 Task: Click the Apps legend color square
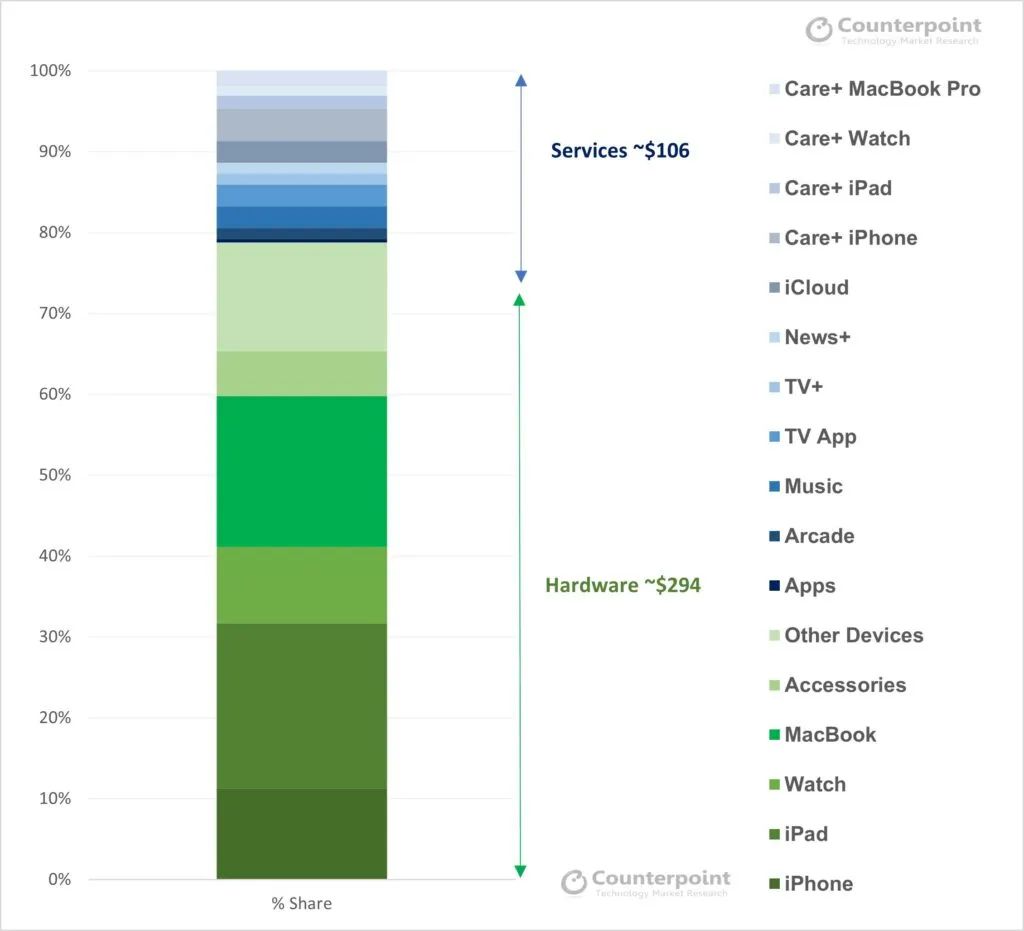pos(774,586)
